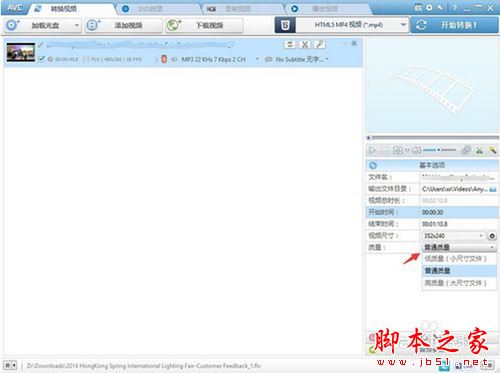
Task: Click the HTML5 output profile icon
Action: pyautogui.click(x=285, y=25)
